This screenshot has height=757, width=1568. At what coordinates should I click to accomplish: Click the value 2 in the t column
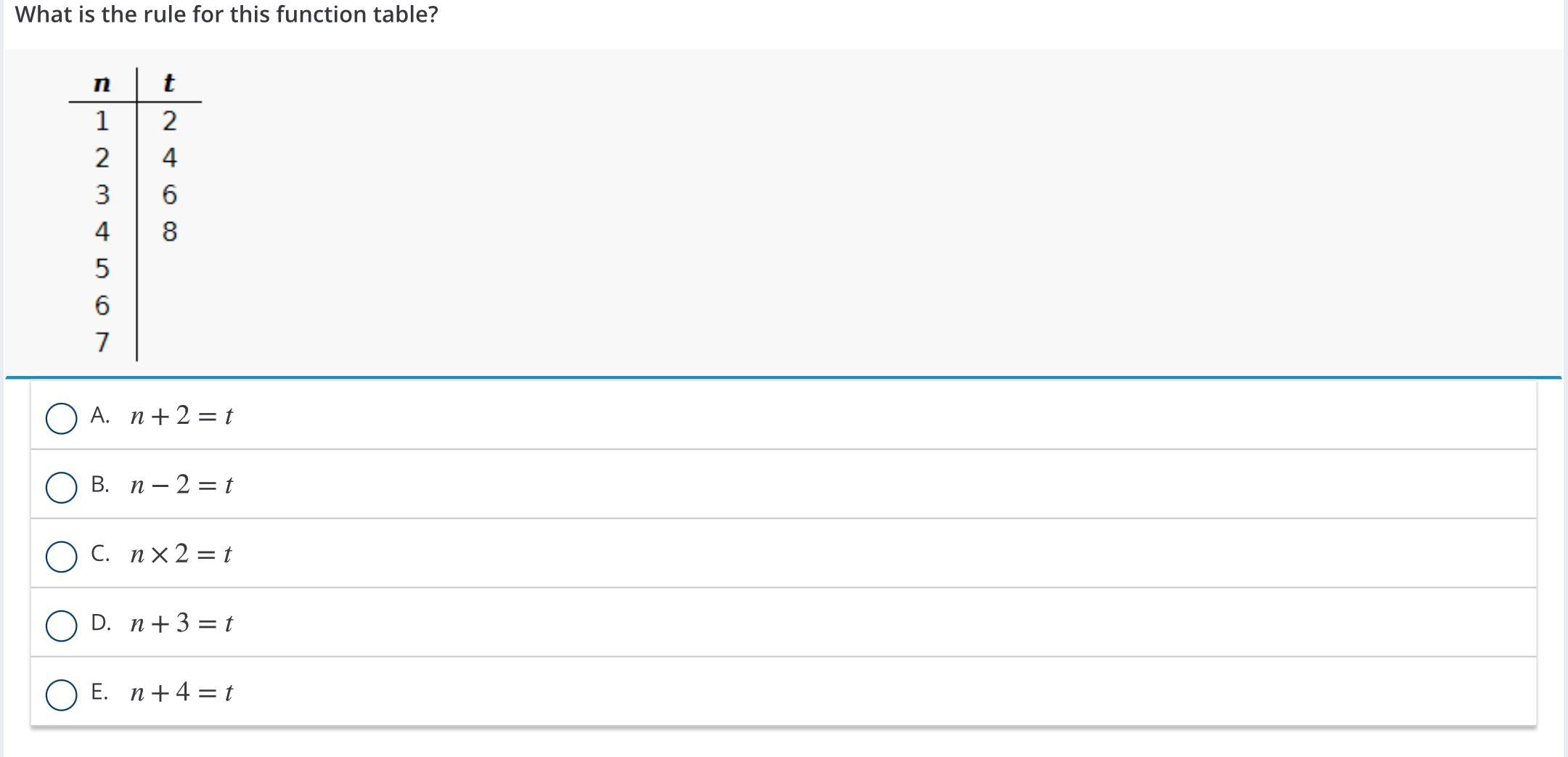coord(169,120)
